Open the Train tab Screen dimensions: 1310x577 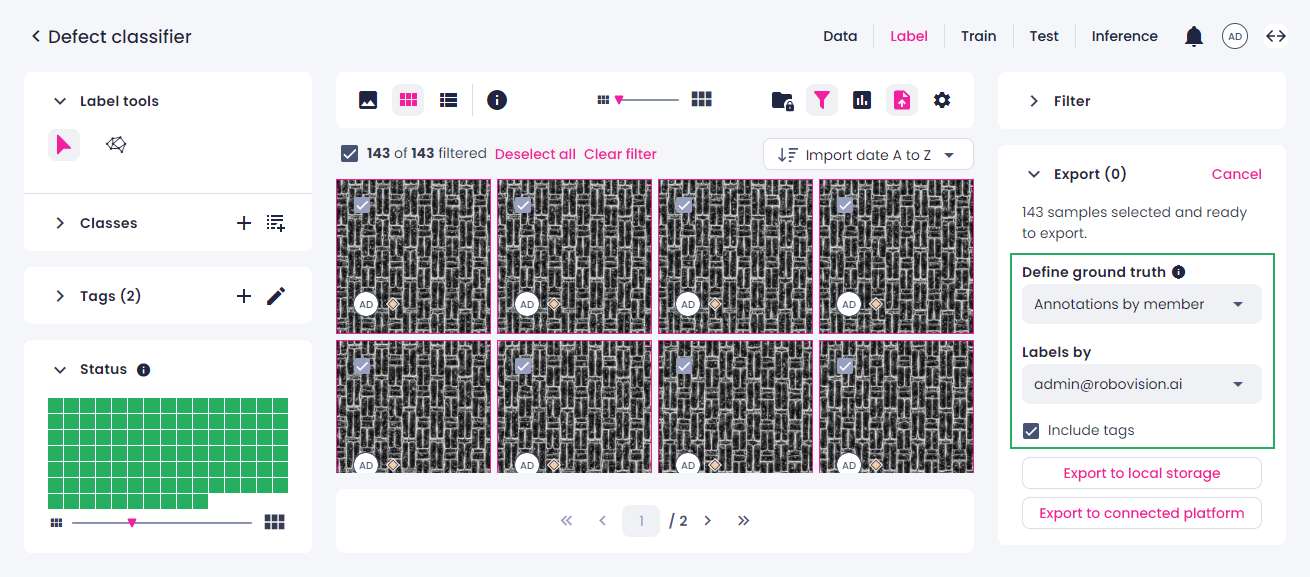click(979, 36)
